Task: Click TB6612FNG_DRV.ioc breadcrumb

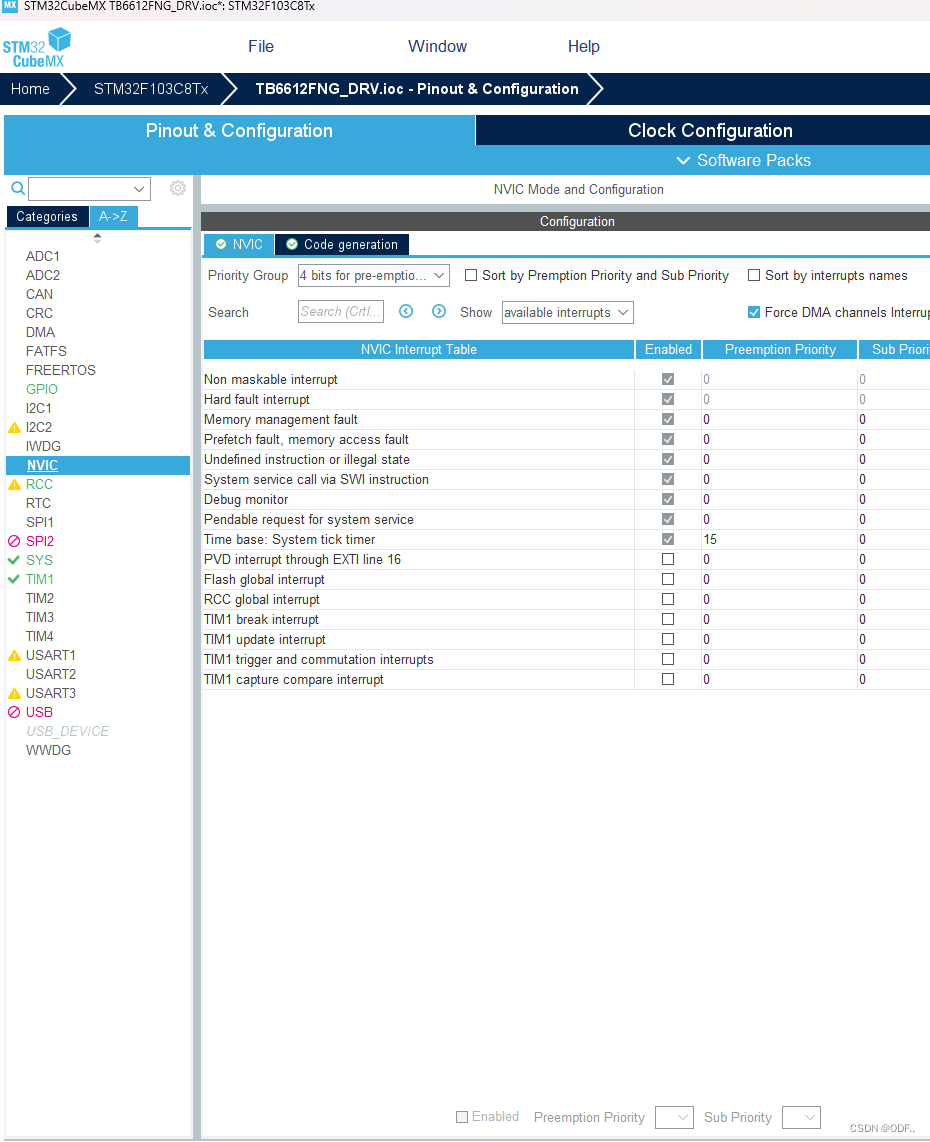Action: click(417, 89)
